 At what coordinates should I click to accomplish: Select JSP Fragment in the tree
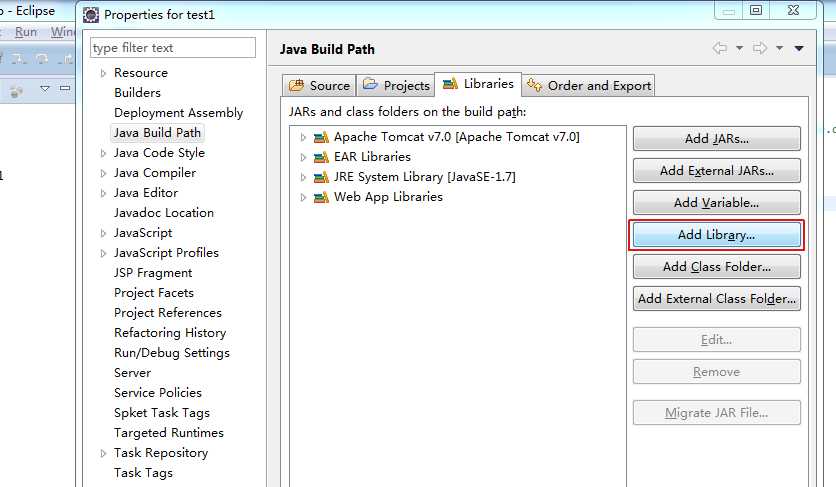pyautogui.click(x=153, y=273)
